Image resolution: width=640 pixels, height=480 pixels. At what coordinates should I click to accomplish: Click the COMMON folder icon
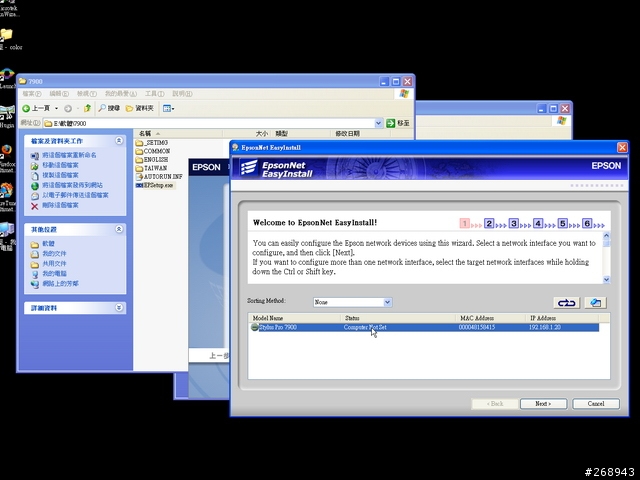click(139, 151)
